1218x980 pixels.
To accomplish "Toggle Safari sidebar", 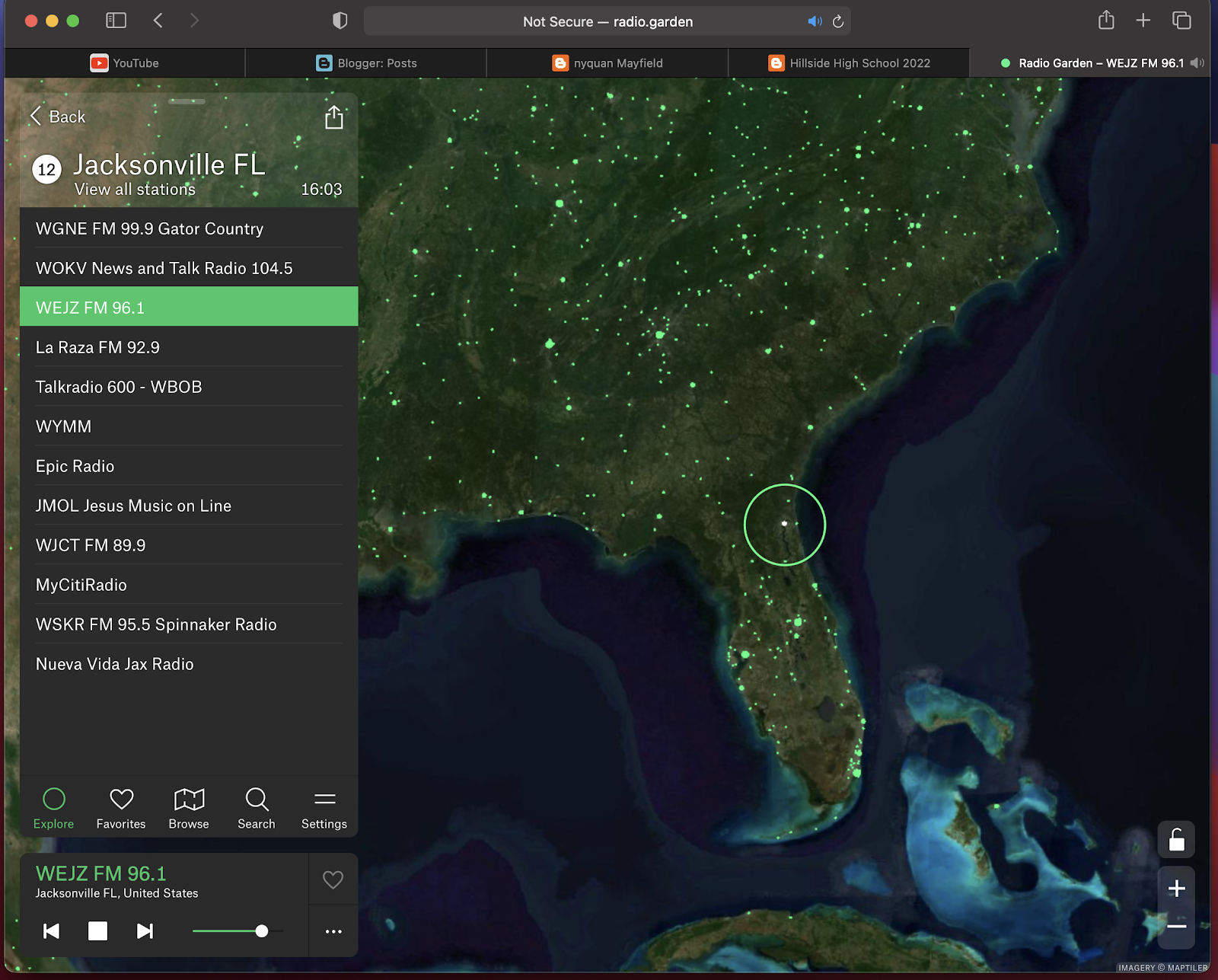I will [x=116, y=21].
